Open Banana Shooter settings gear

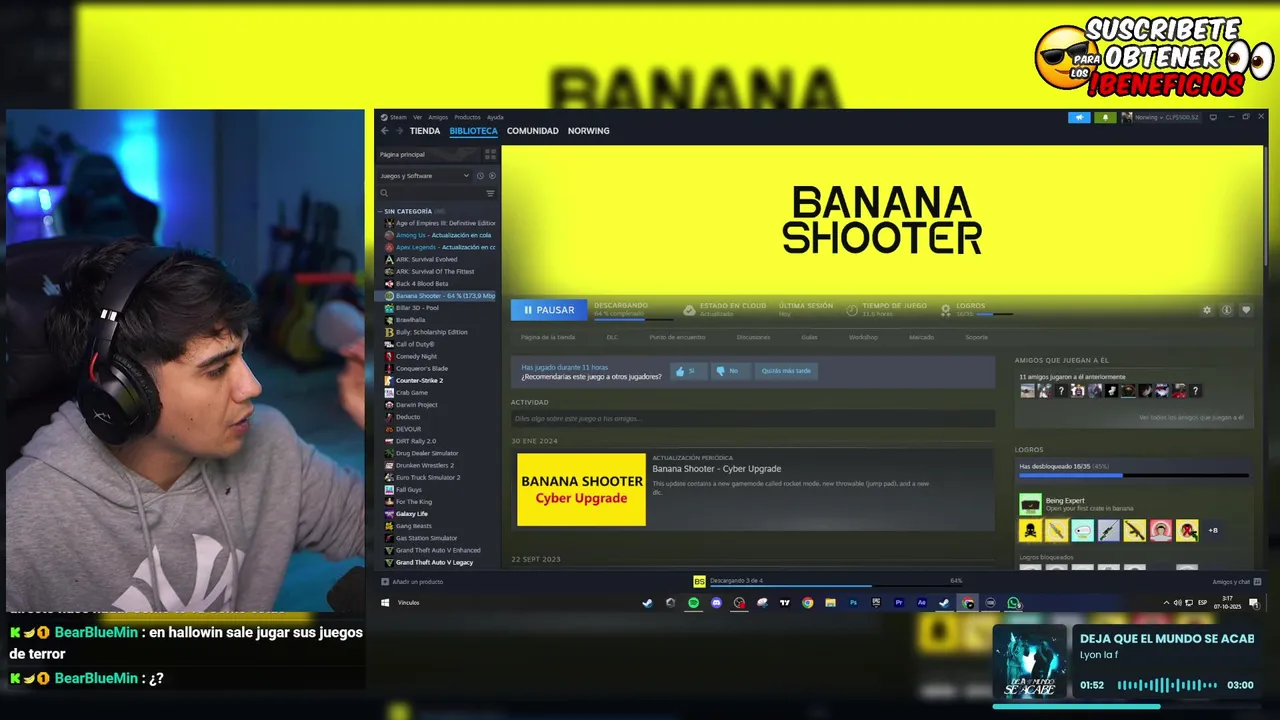1207,310
